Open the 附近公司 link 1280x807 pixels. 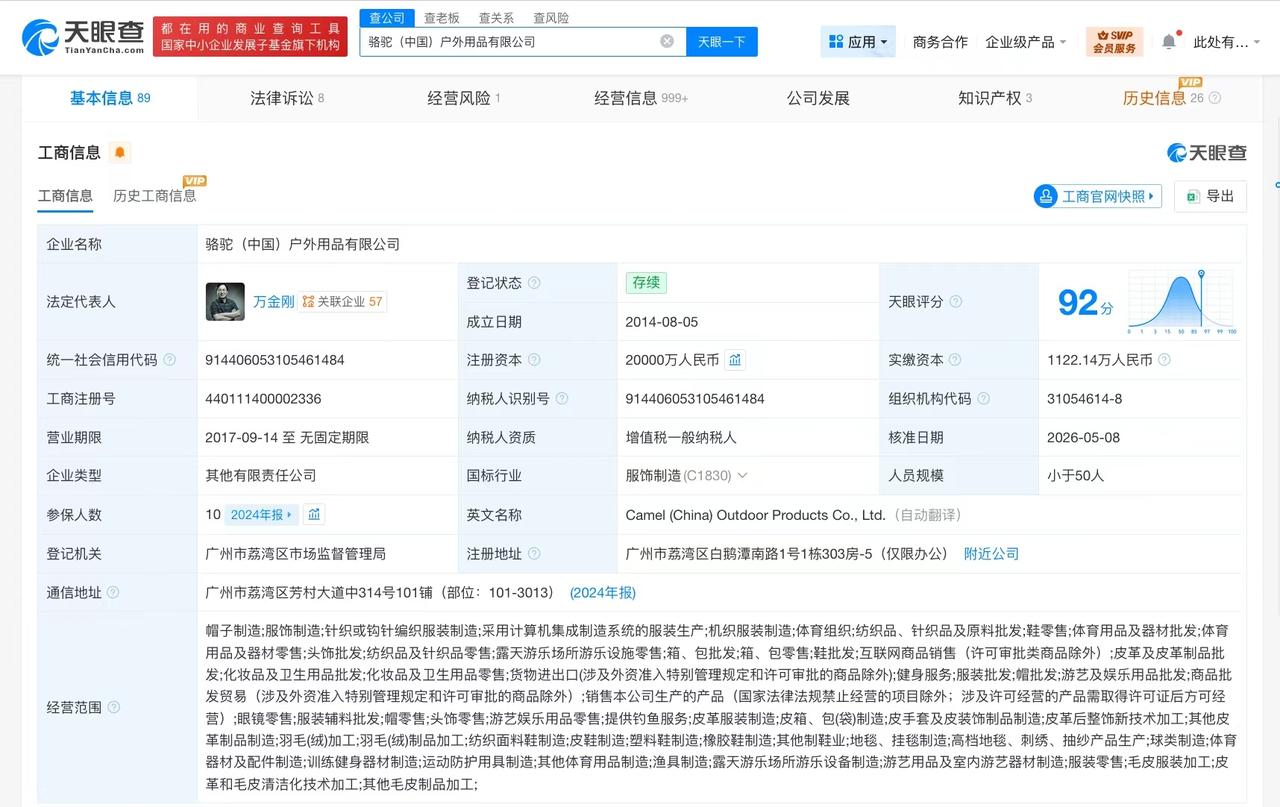pyautogui.click(x=991, y=554)
